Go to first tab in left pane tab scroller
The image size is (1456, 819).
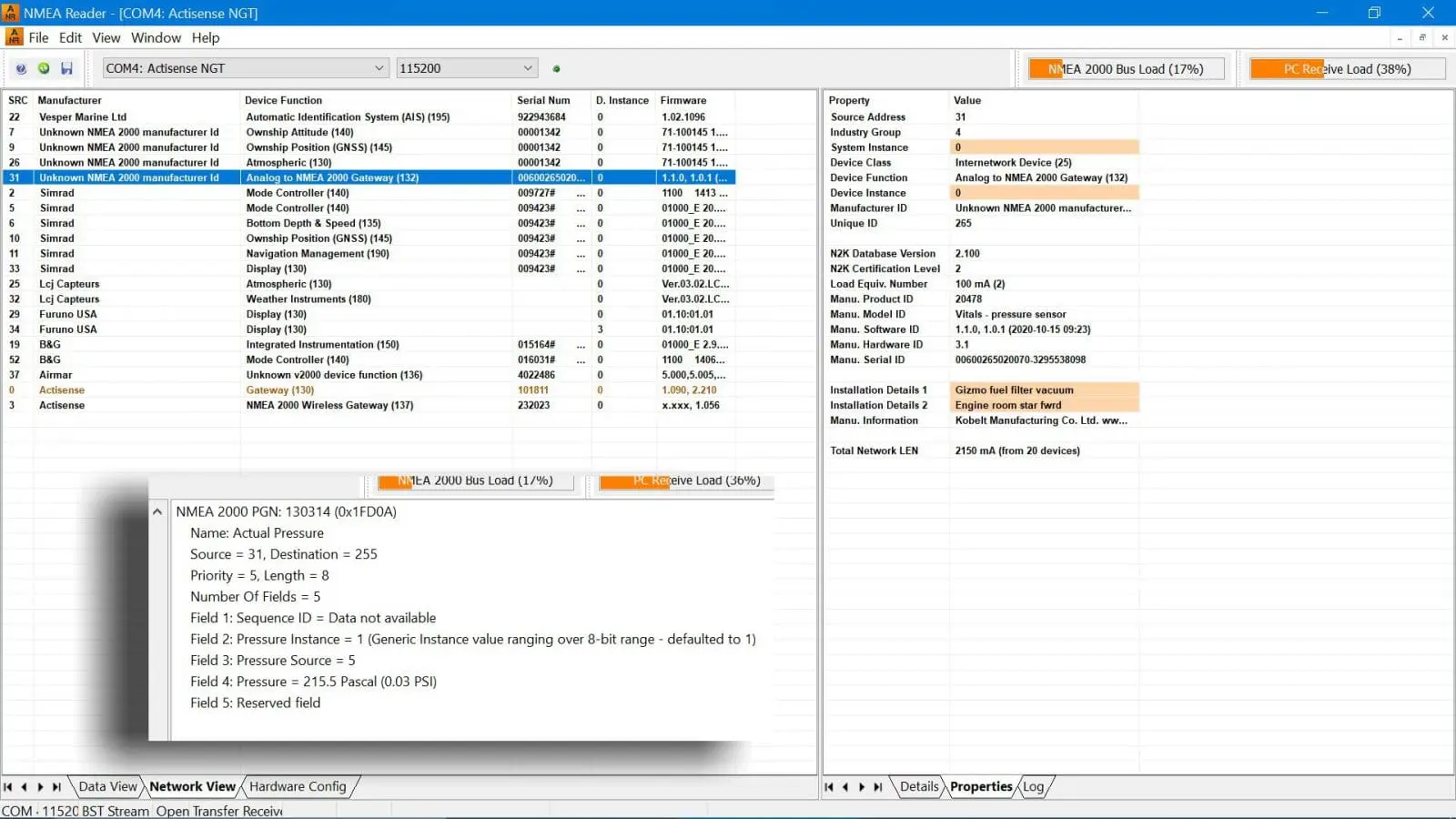tap(8, 787)
